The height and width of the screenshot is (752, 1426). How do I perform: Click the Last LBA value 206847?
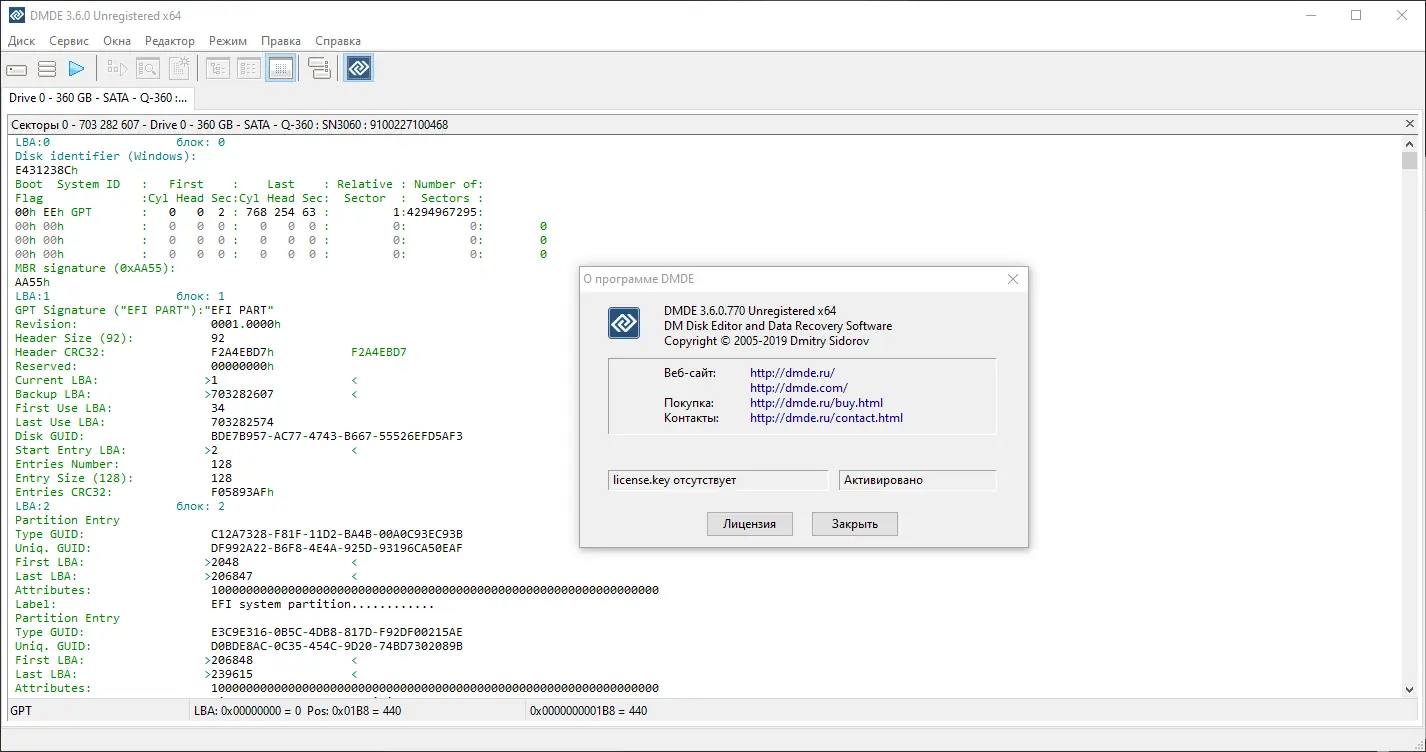(232, 576)
